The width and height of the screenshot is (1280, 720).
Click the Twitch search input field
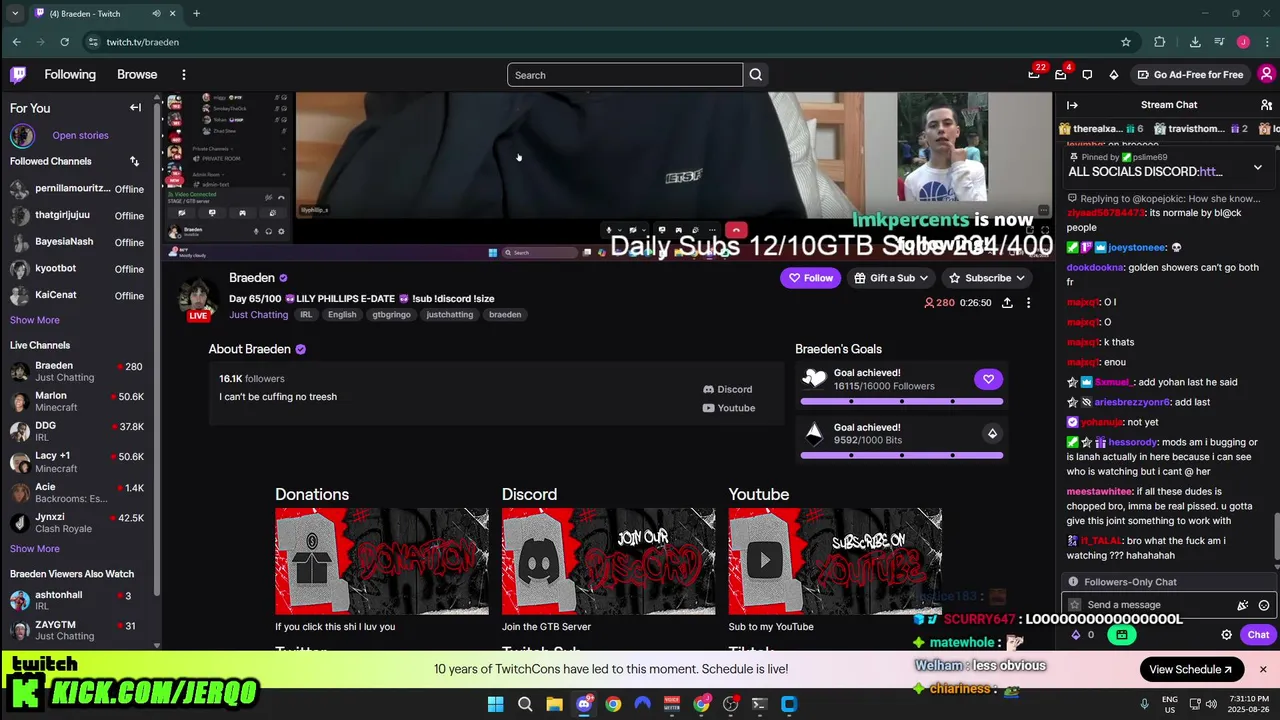[x=625, y=75]
